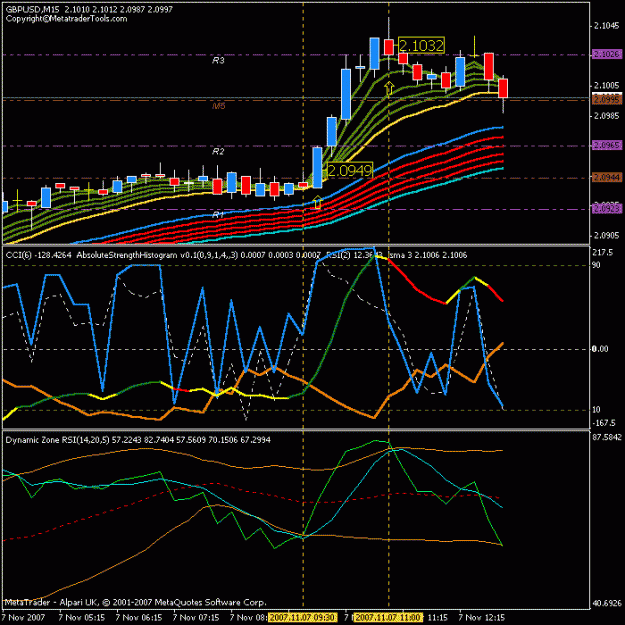Click the 2.1005 price axis value

coord(607,85)
